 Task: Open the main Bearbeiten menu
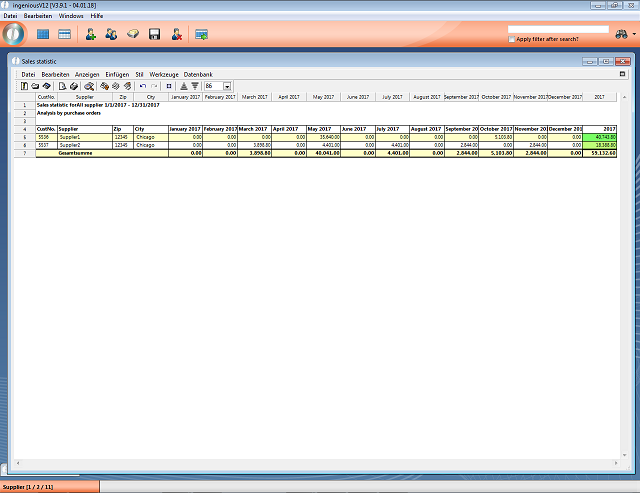pos(38,16)
